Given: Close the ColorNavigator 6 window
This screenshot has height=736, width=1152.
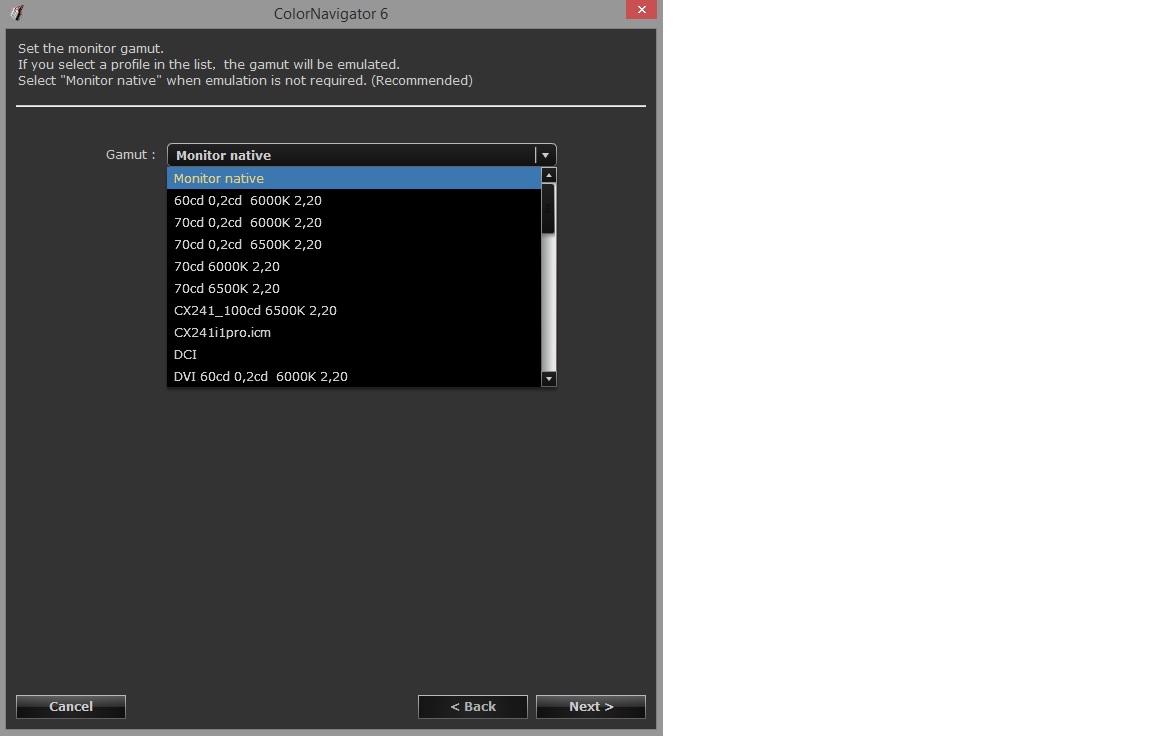Looking at the screenshot, I should 641,10.
